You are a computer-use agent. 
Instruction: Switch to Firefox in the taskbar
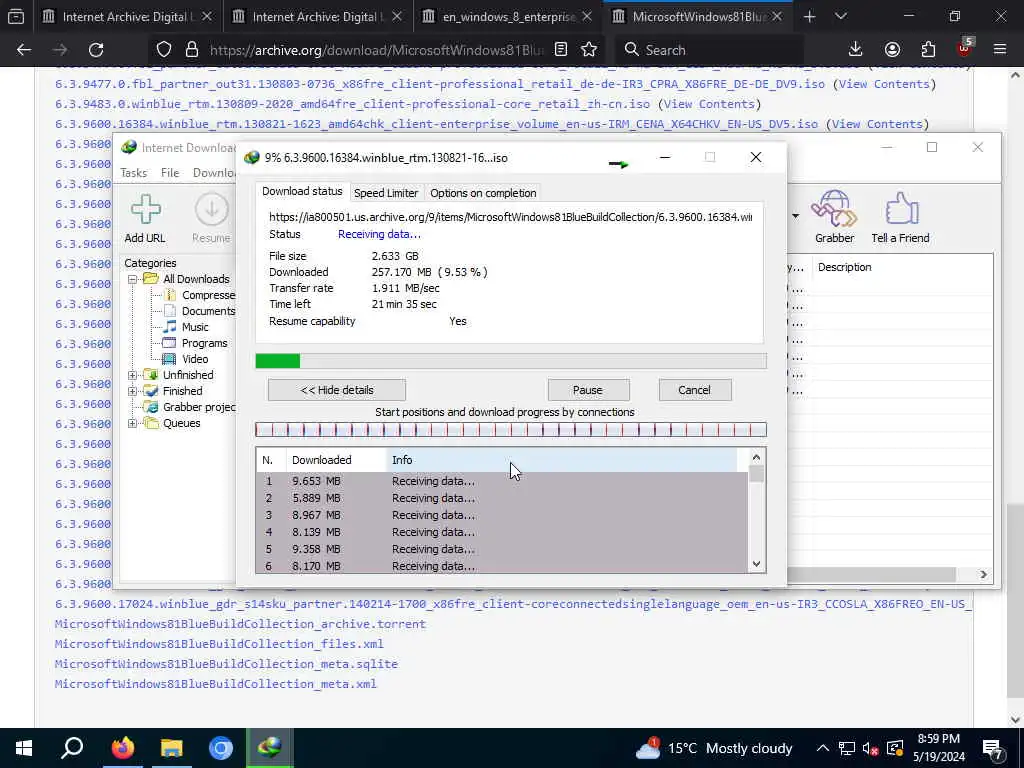(x=122, y=748)
